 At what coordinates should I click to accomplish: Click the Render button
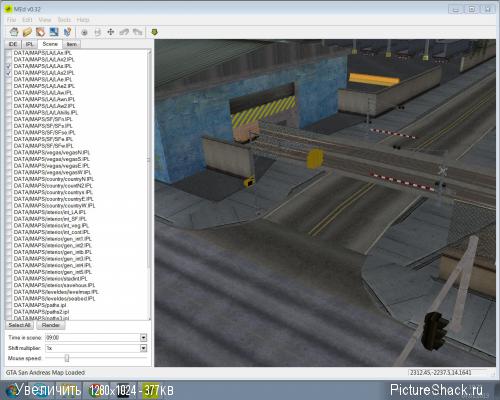click(x=51, y=325)
